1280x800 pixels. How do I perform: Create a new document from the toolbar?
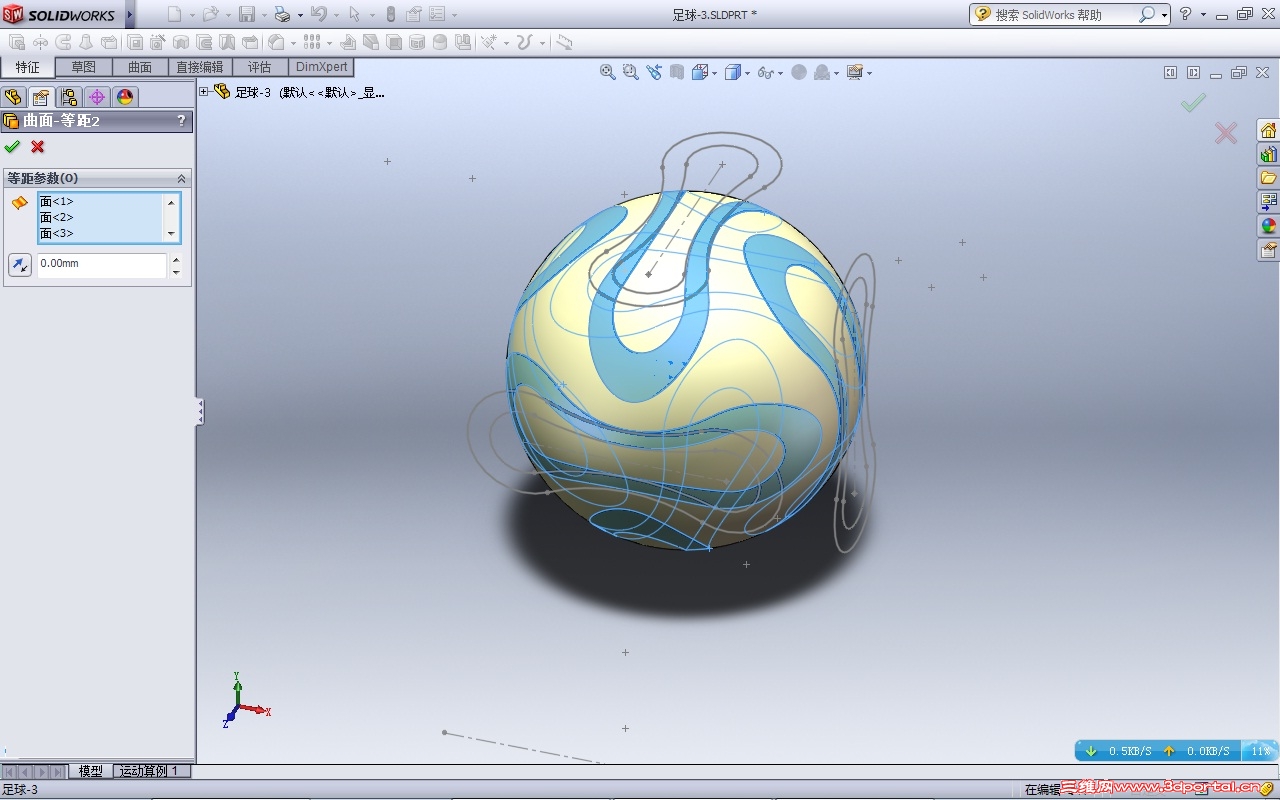click(x=175, y=14)
